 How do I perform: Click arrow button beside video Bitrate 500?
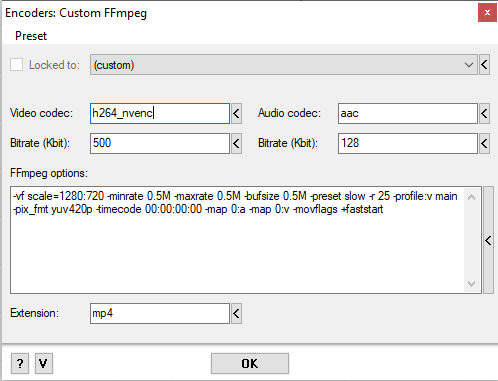click(x=236, y=143)
